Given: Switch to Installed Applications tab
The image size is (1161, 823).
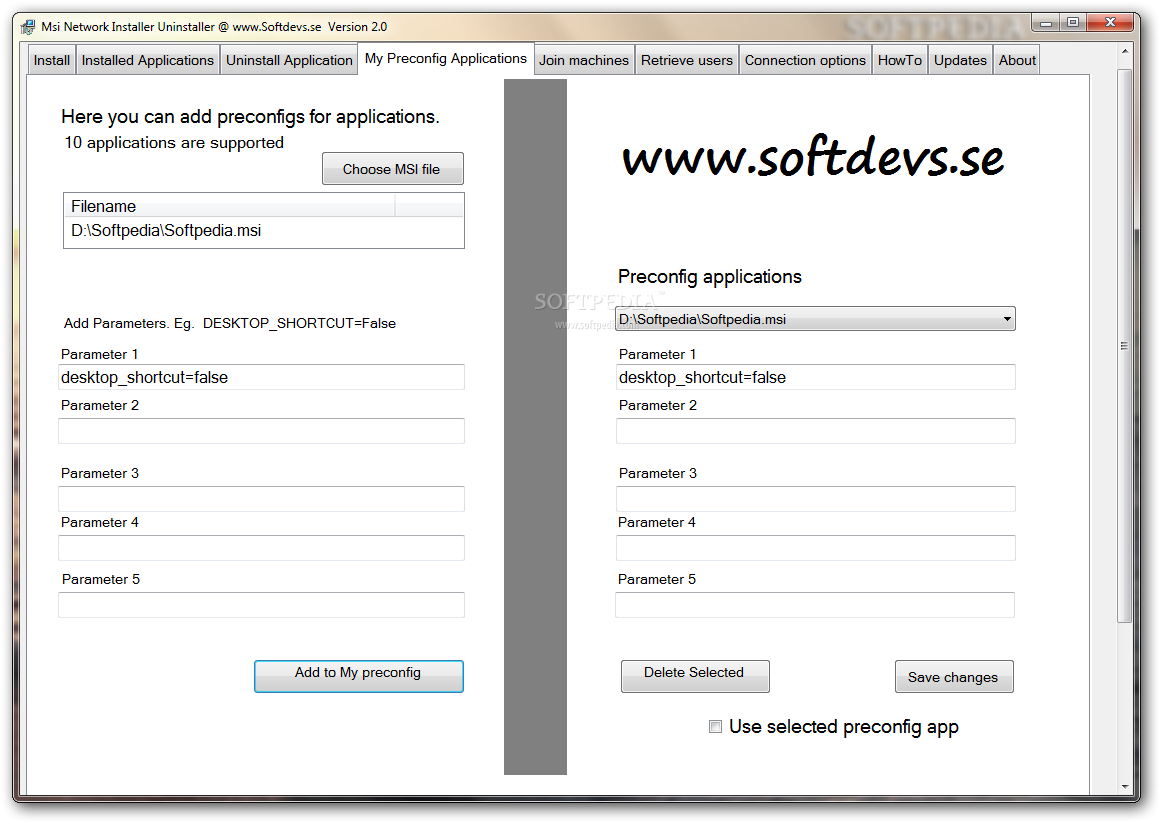Looking at the screenshot, I should click(147, 60).
